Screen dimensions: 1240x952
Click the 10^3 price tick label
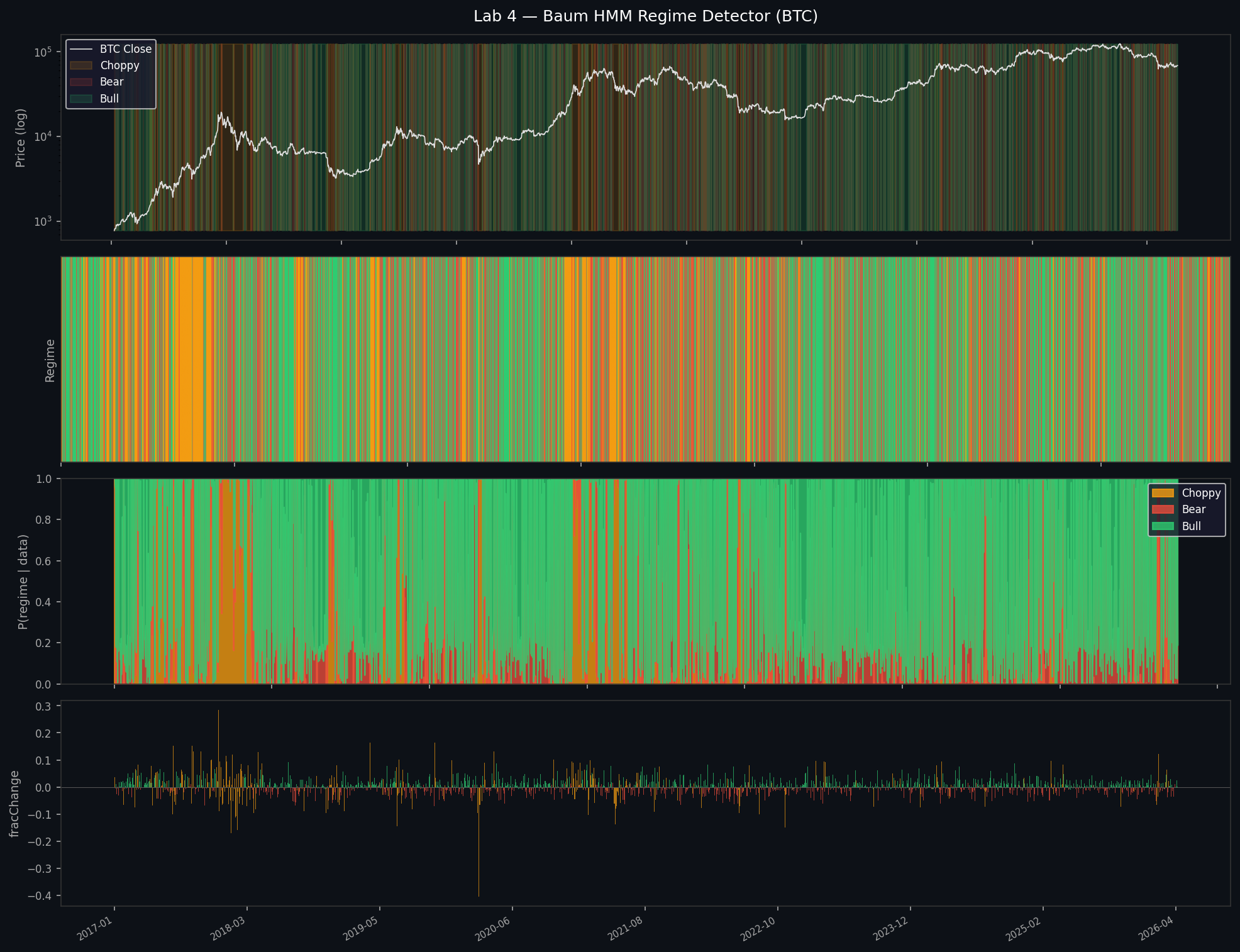(x=43, y=221)
